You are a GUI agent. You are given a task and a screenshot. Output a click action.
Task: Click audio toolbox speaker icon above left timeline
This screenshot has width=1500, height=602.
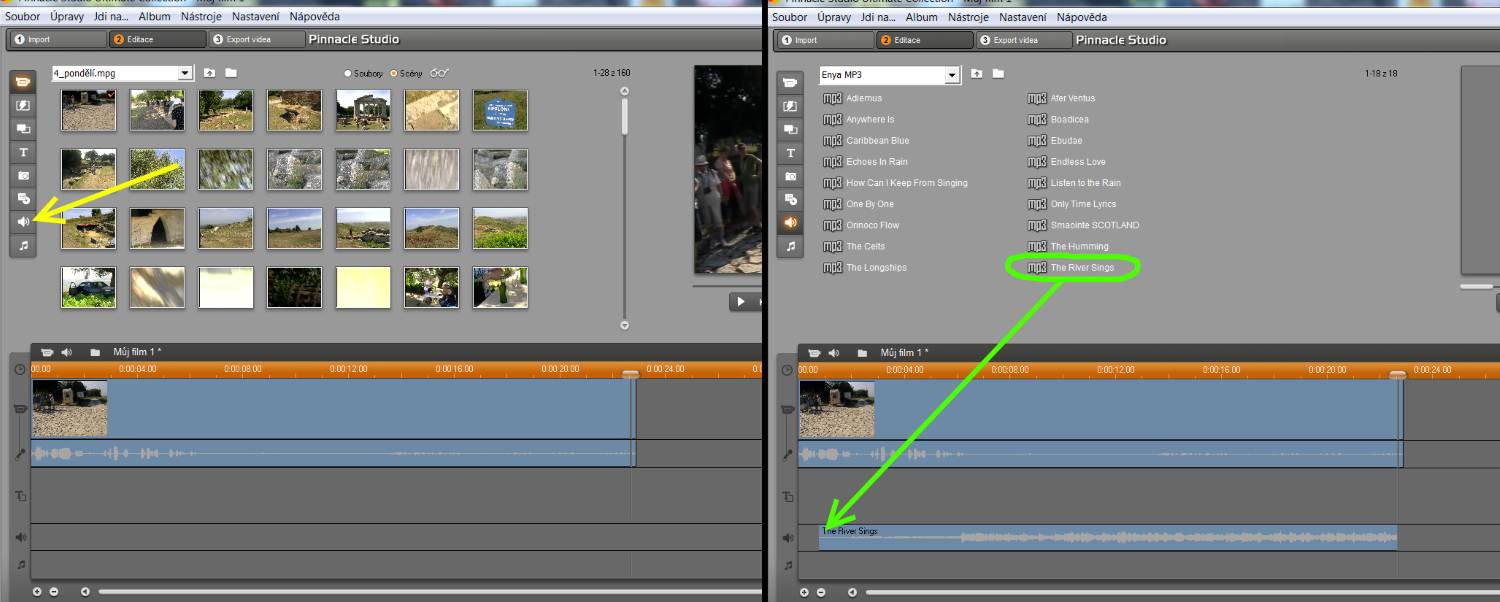(67, 352)
